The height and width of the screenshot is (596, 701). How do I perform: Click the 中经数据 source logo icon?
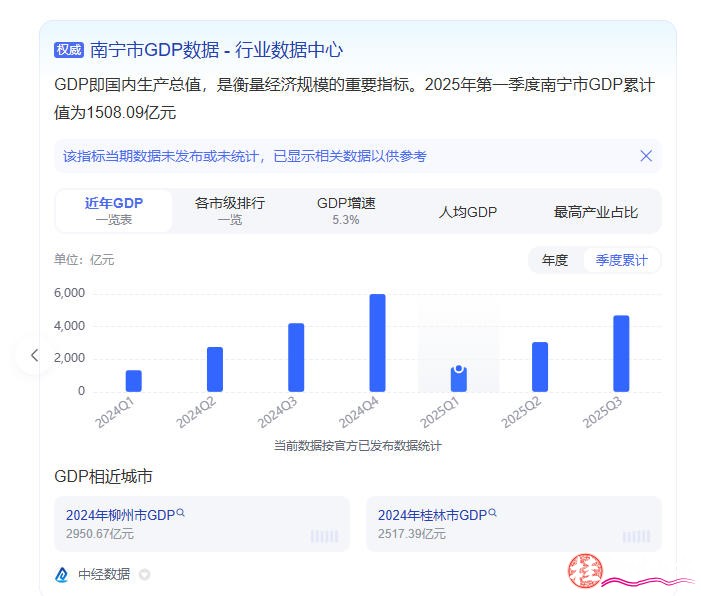pos(62,575)
